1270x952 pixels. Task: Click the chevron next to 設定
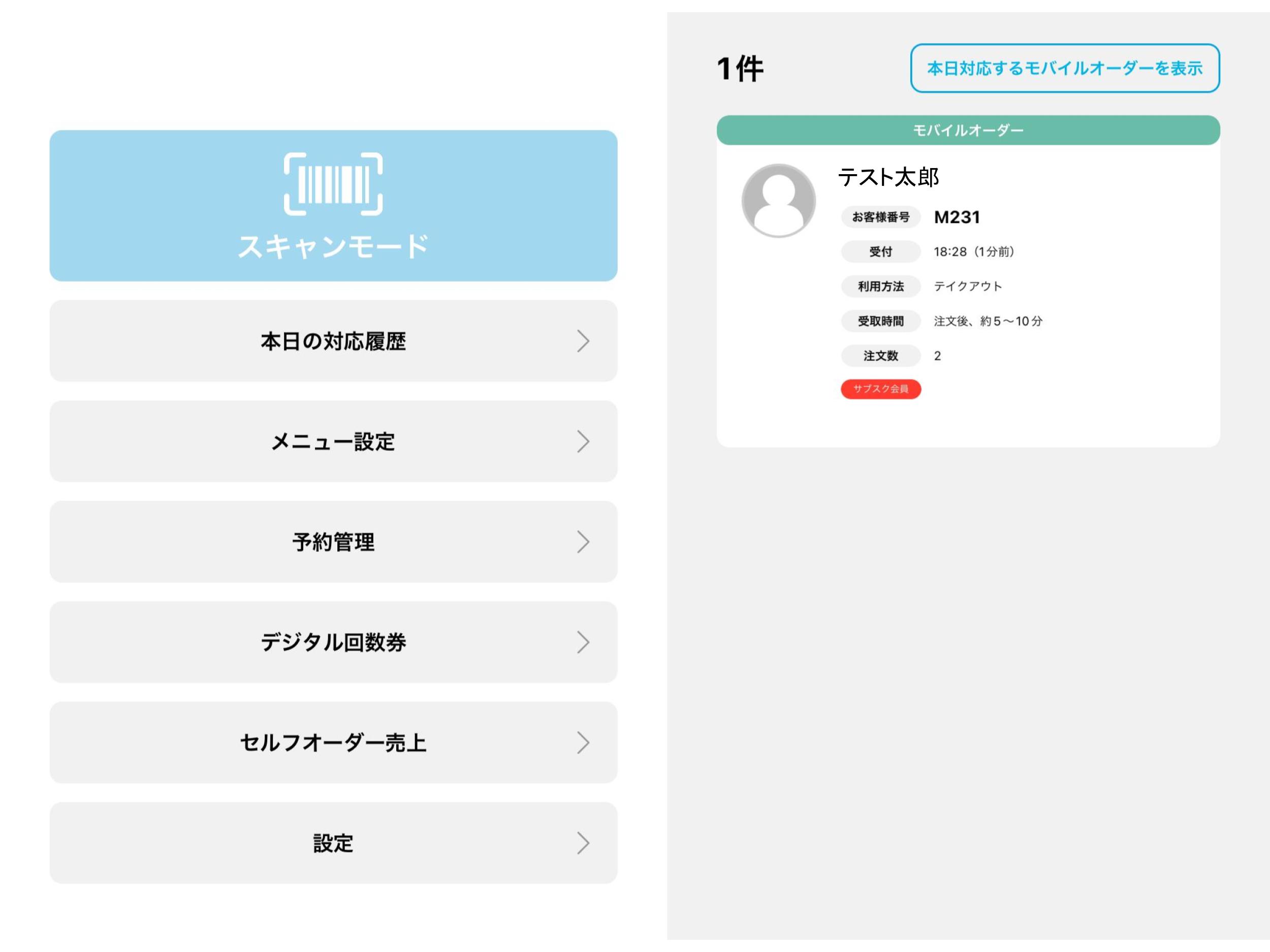(x=583, y=843)
